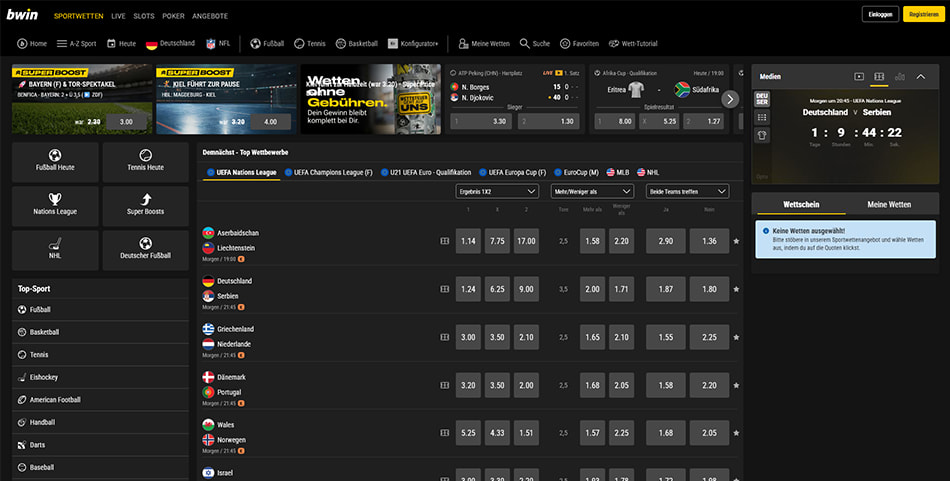Click Einloggen button
The height and width of the screenshot is (481, 950).
880,15
